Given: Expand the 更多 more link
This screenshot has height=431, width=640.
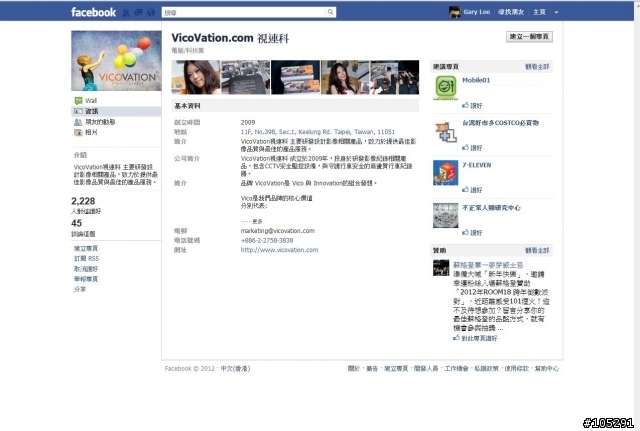Looking at the screenshot, I should tap(257, 221).
